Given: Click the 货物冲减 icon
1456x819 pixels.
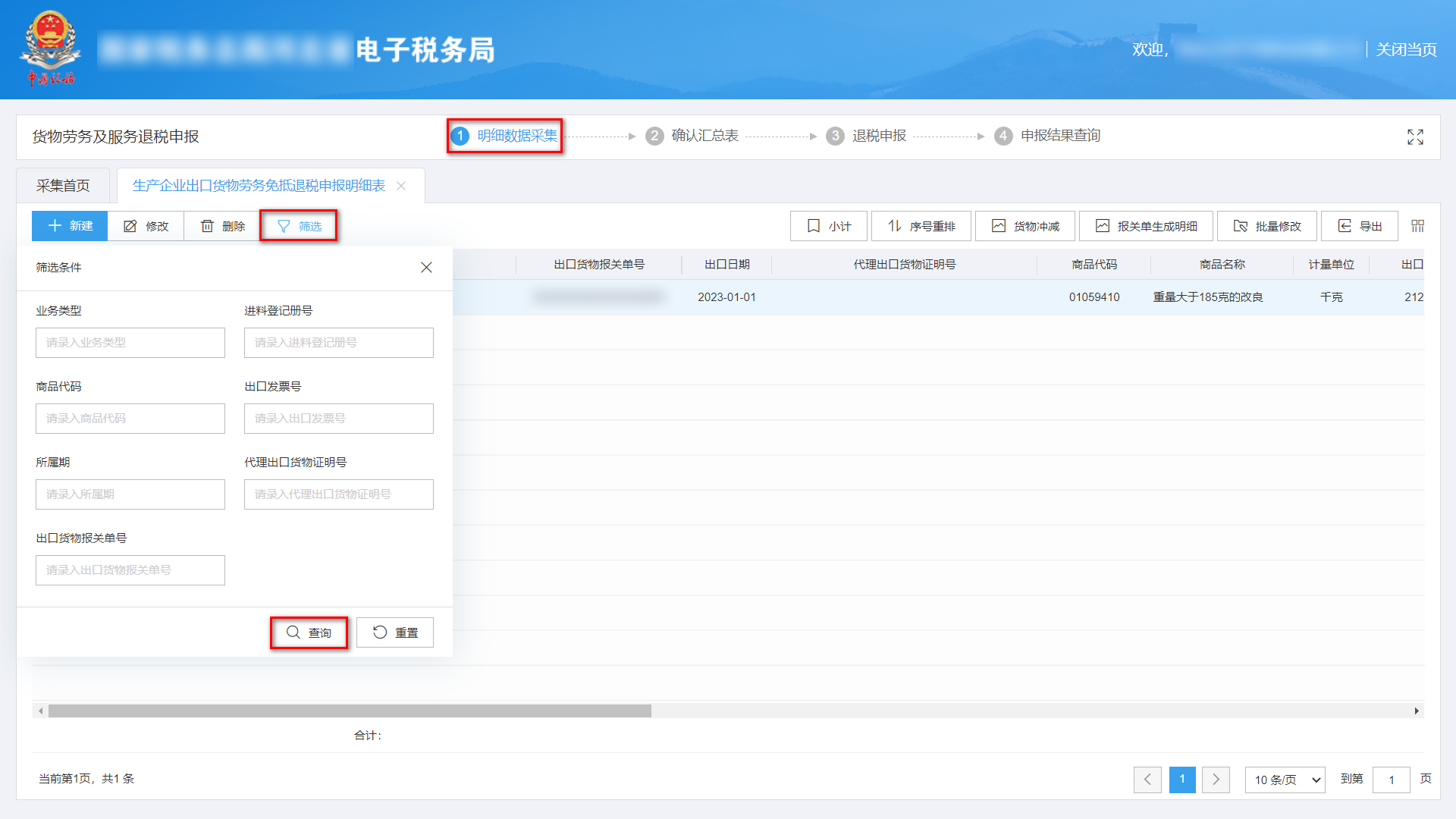Looking at the screenshot, I should (x=1025, y=225).
